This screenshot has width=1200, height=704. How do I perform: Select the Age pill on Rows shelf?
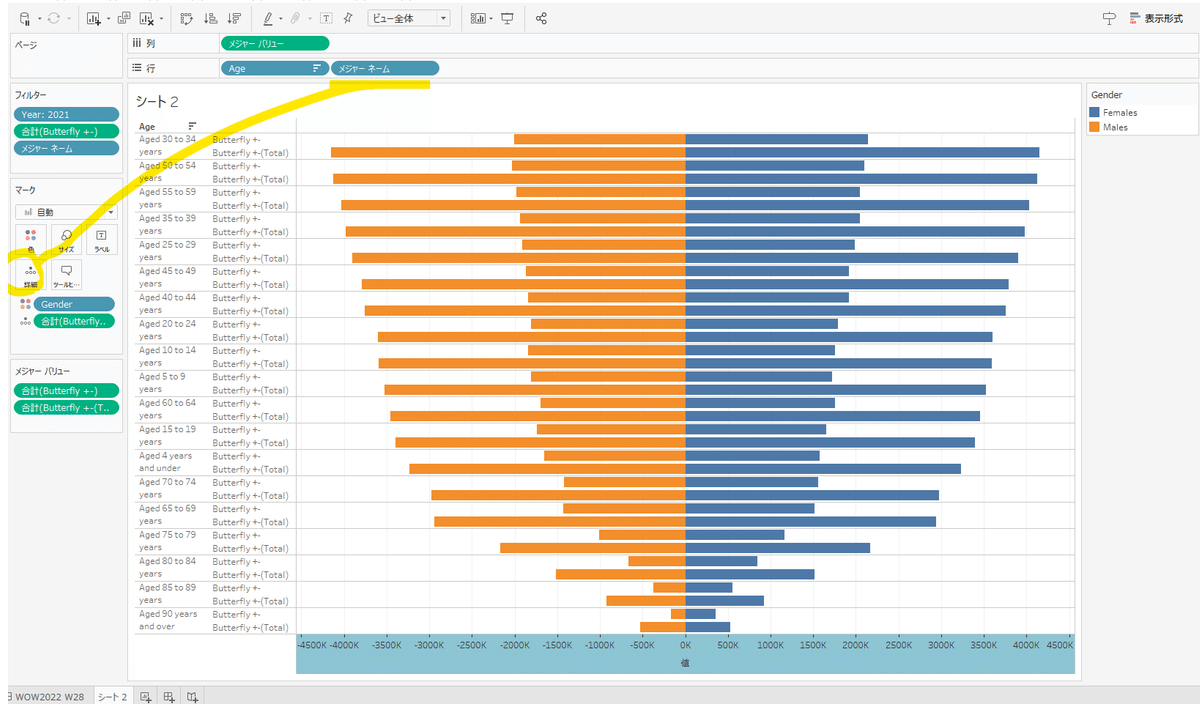tap(275, 68)
